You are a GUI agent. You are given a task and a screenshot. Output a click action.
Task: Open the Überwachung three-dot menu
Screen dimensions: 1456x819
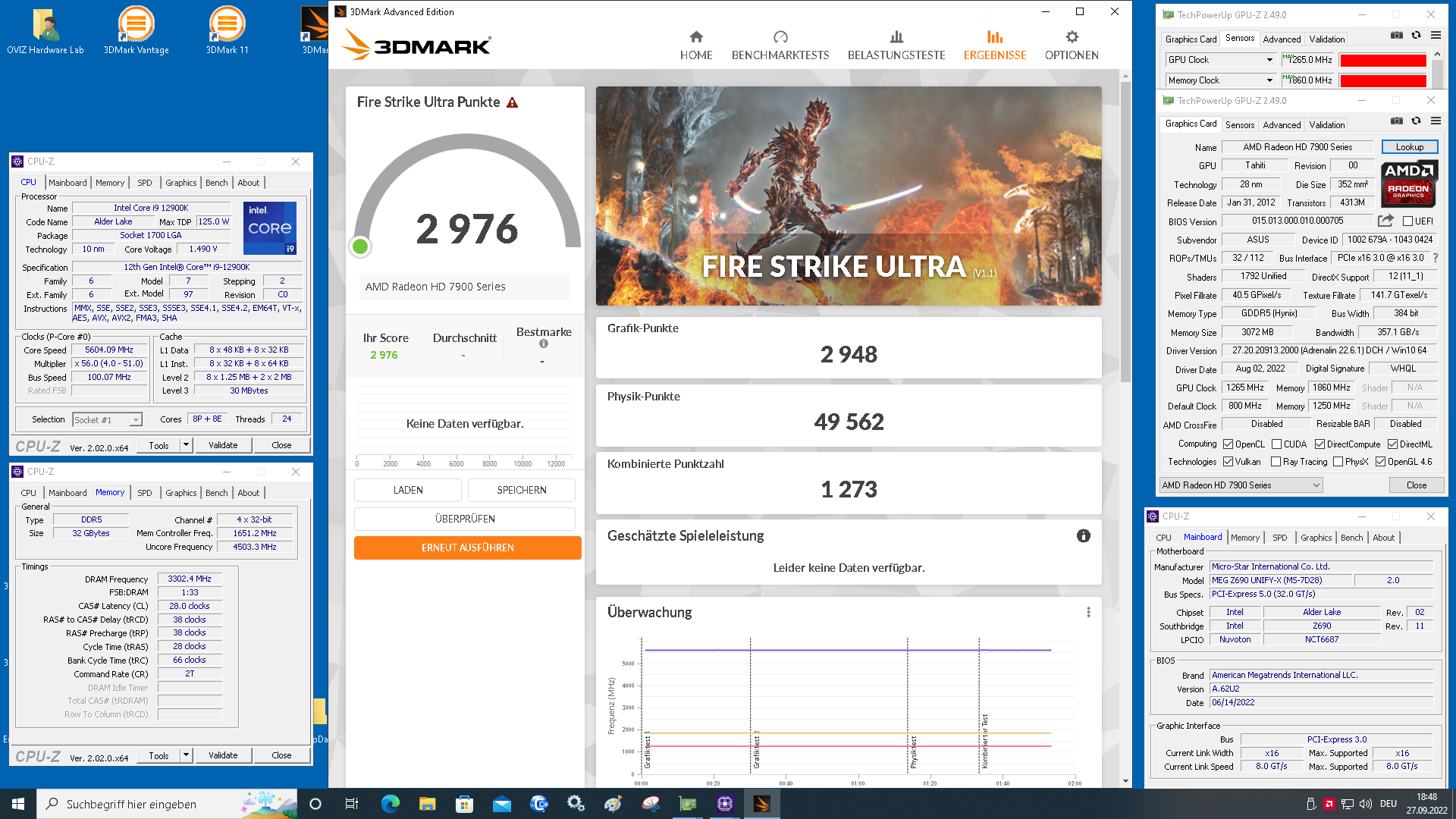coord(1087,612)
